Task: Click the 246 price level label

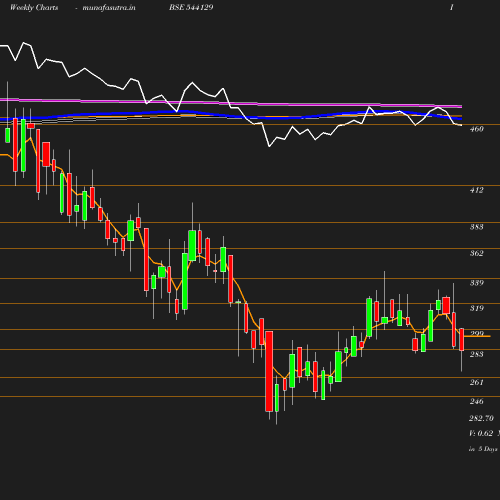Action: click(477, 401)
